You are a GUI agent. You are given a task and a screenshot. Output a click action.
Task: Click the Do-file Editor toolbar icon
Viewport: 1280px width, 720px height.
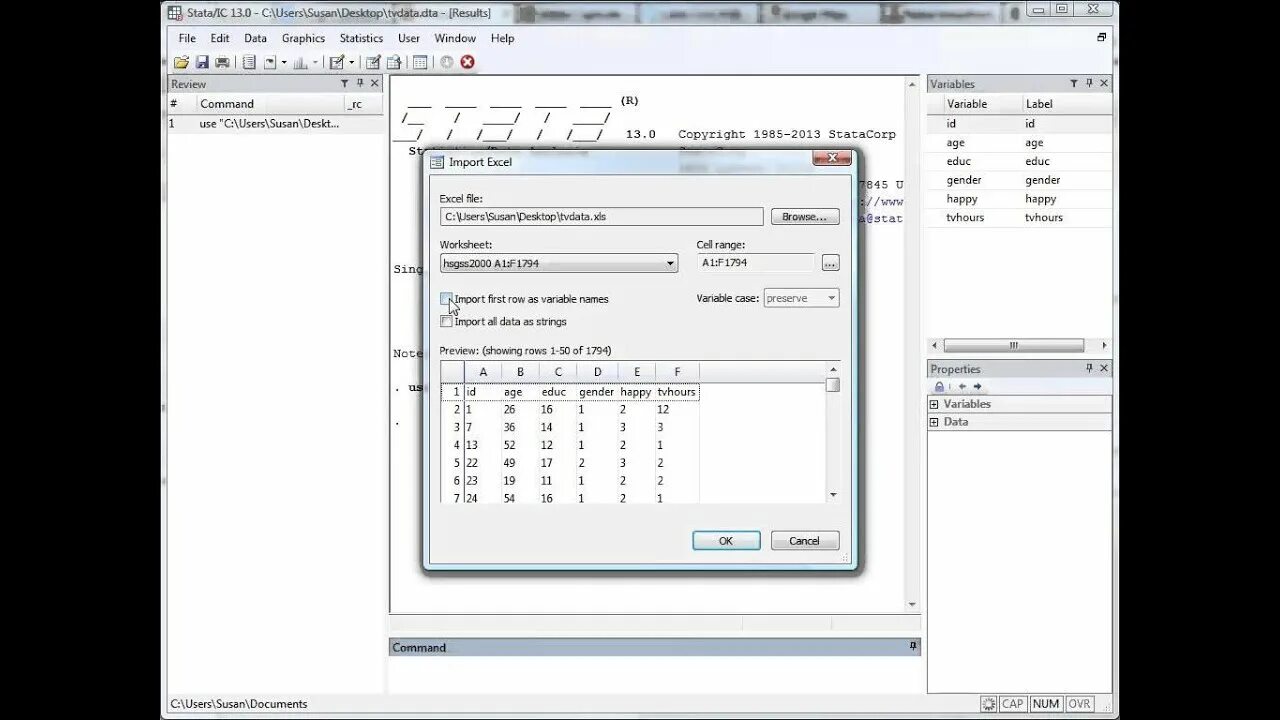[x=337, y=62]
